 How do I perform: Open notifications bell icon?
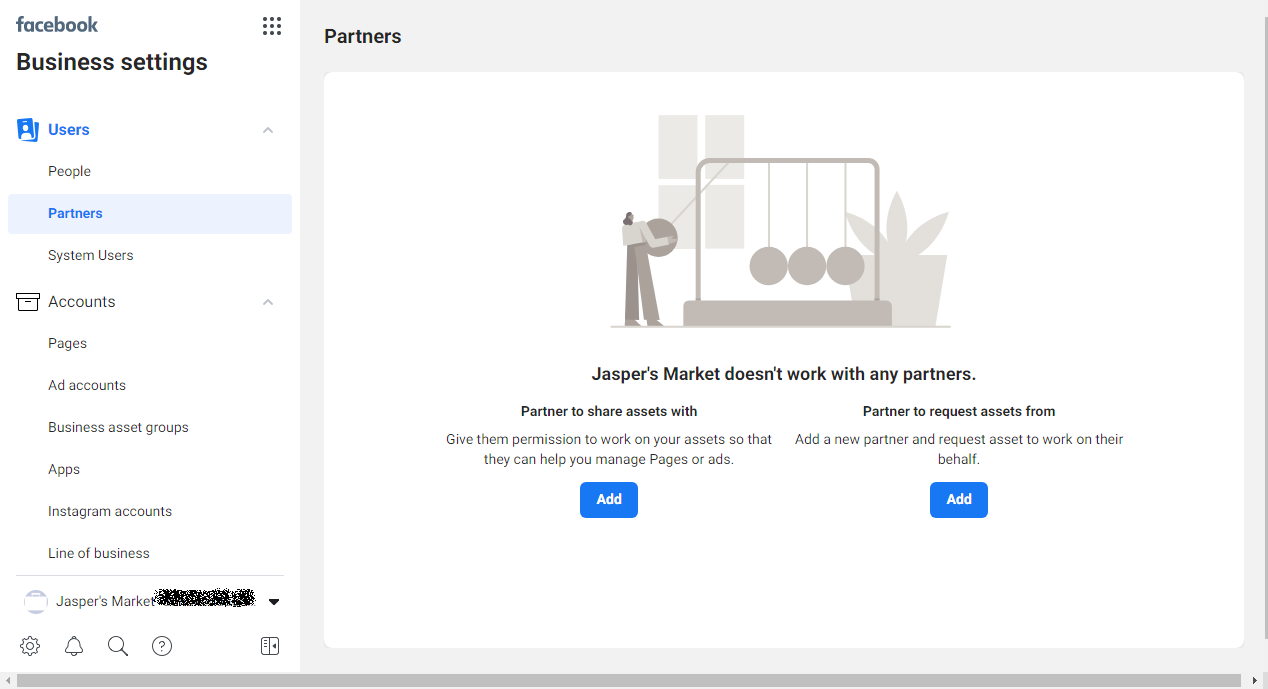click(74, 646)
